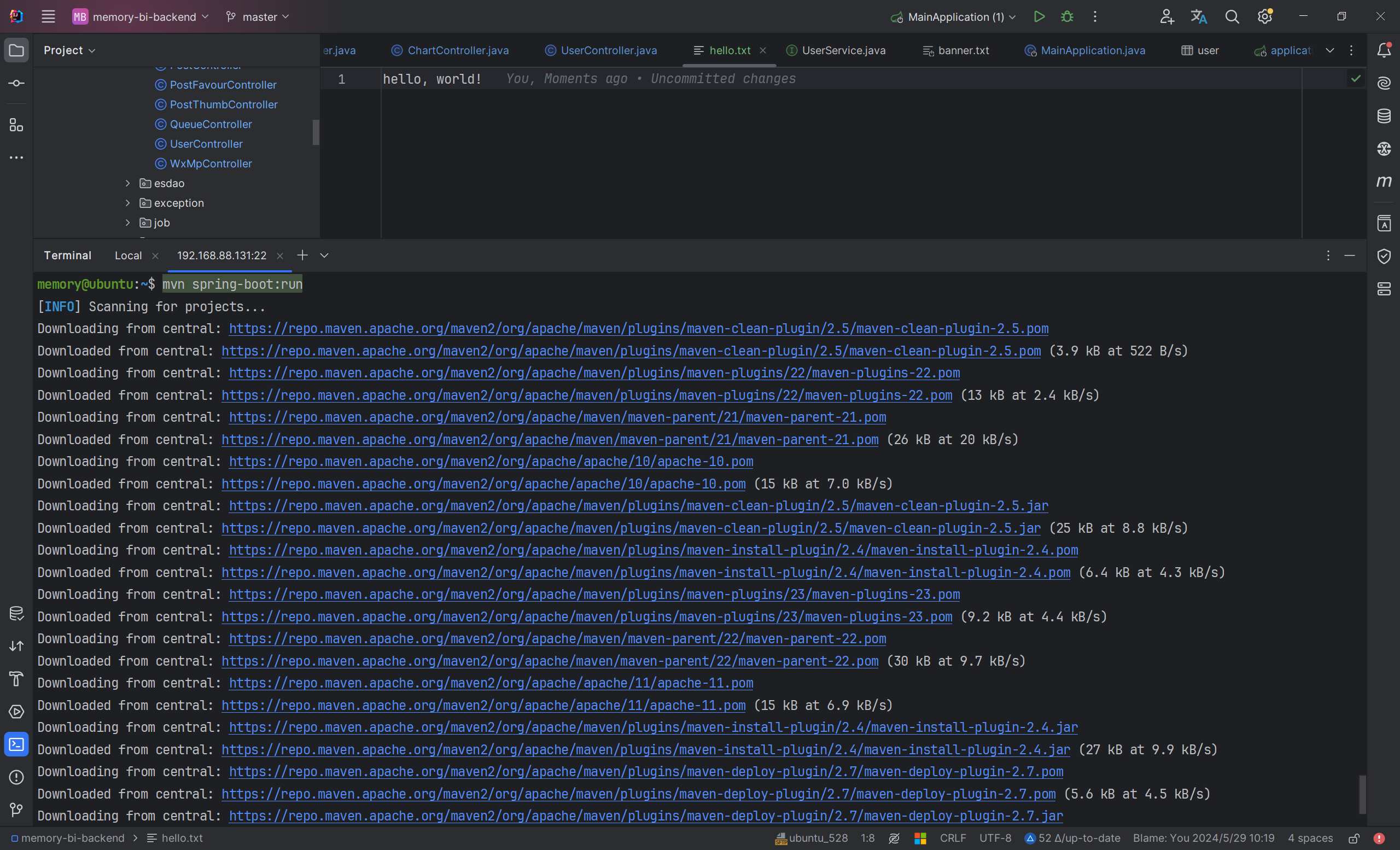The image size is (1400, 850).
Task: Open the memory-bi-backend project dropdown
Action: pyautogui.click(x=141, y=16)
